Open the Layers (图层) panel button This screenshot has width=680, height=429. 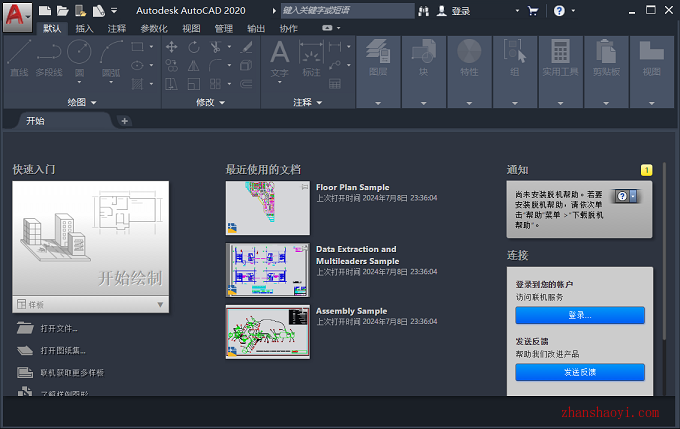378,72
